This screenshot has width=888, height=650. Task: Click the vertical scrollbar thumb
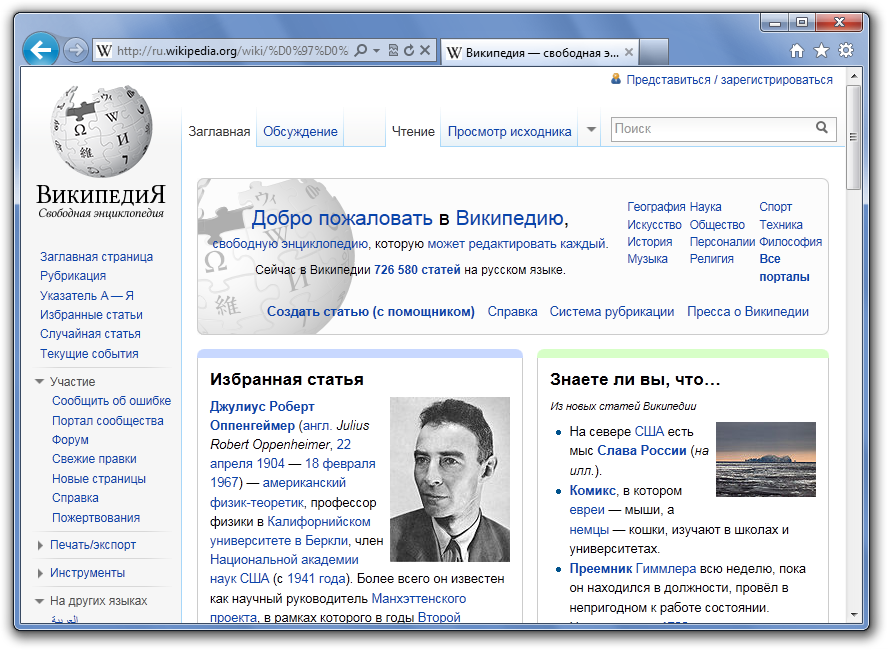(x=854, y=137)
